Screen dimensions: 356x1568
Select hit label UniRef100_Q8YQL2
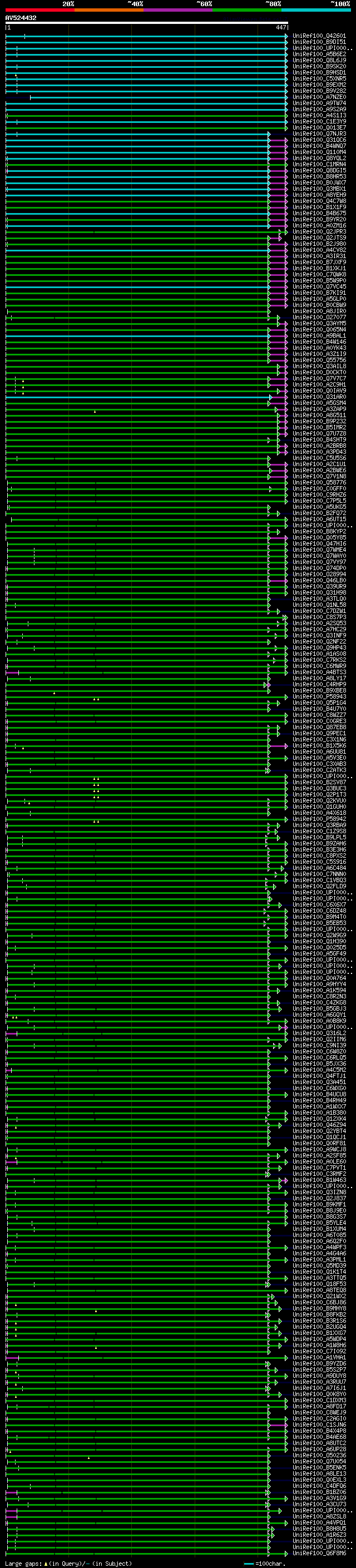coord(319,159)
